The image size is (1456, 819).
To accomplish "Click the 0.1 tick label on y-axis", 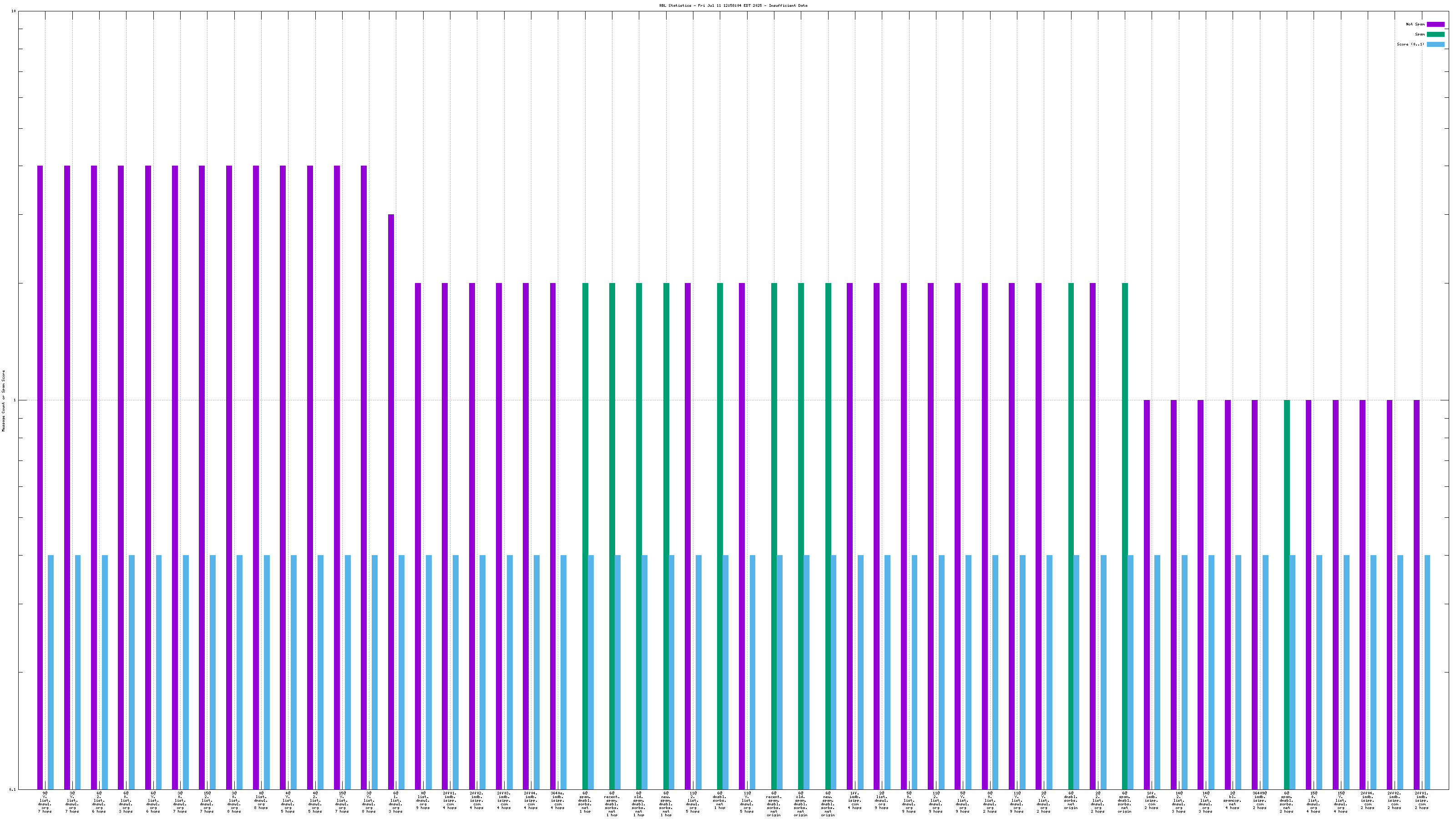I will tap(12, 789).
